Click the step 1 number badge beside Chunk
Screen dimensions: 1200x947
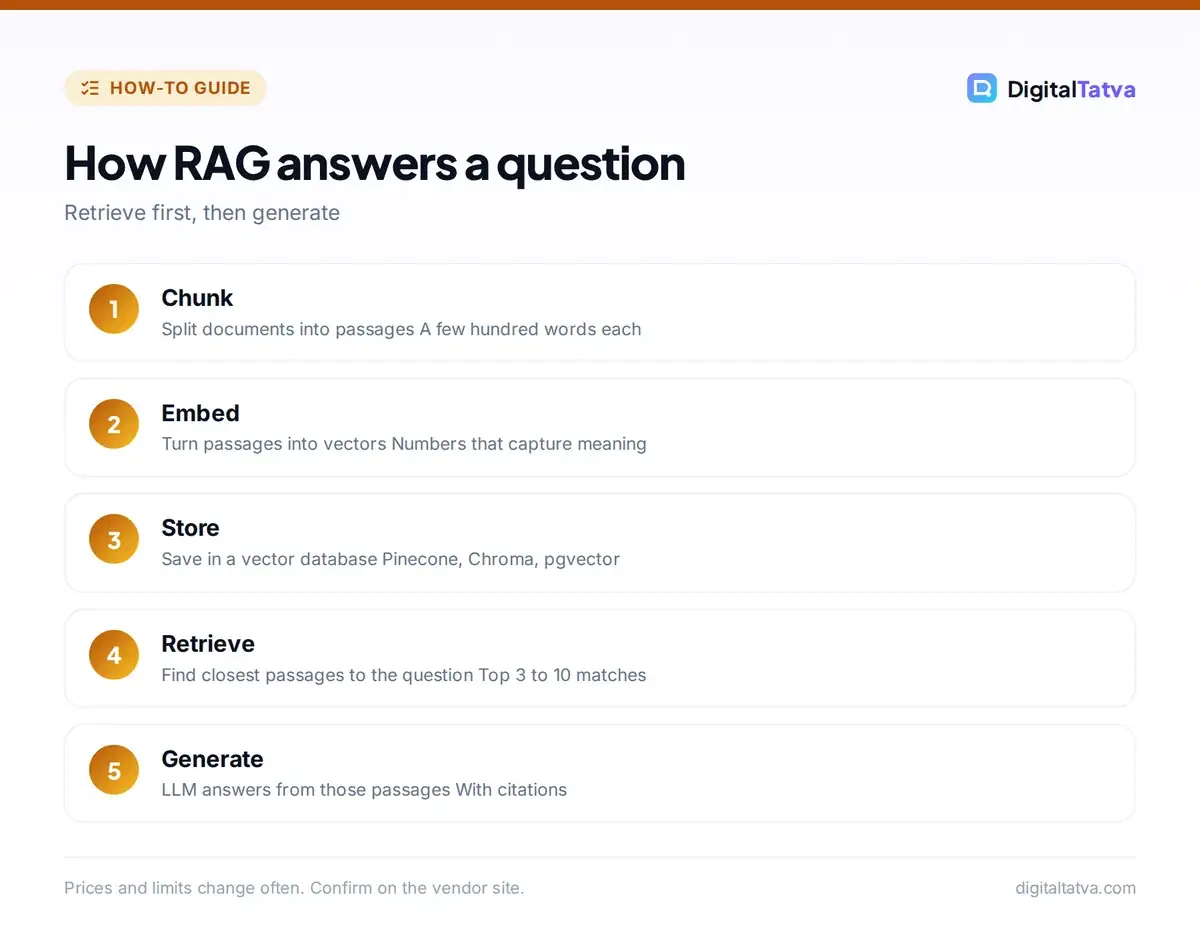click(114, 309)
